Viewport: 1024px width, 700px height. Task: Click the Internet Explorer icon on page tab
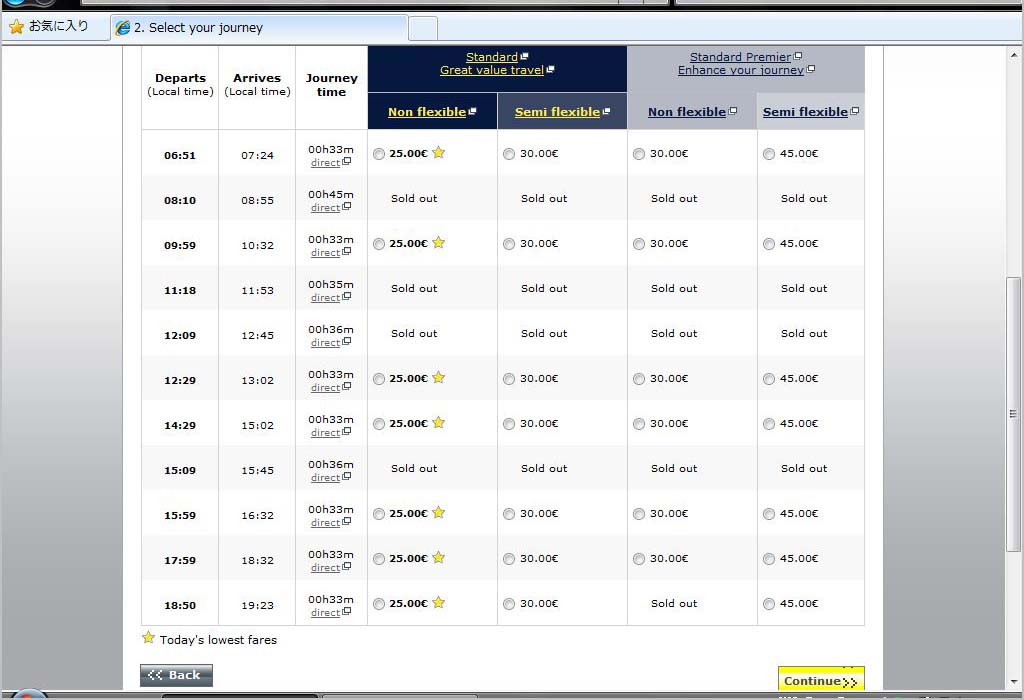123,28
